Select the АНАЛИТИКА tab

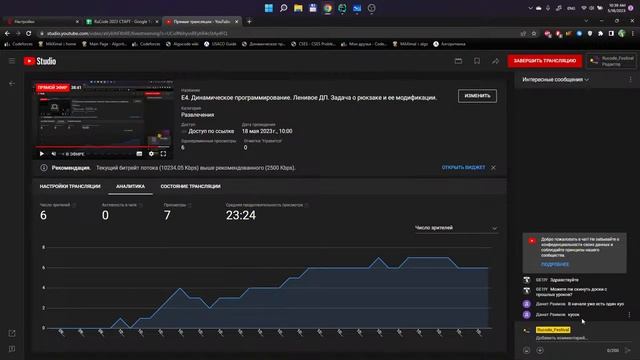point(130,187)
